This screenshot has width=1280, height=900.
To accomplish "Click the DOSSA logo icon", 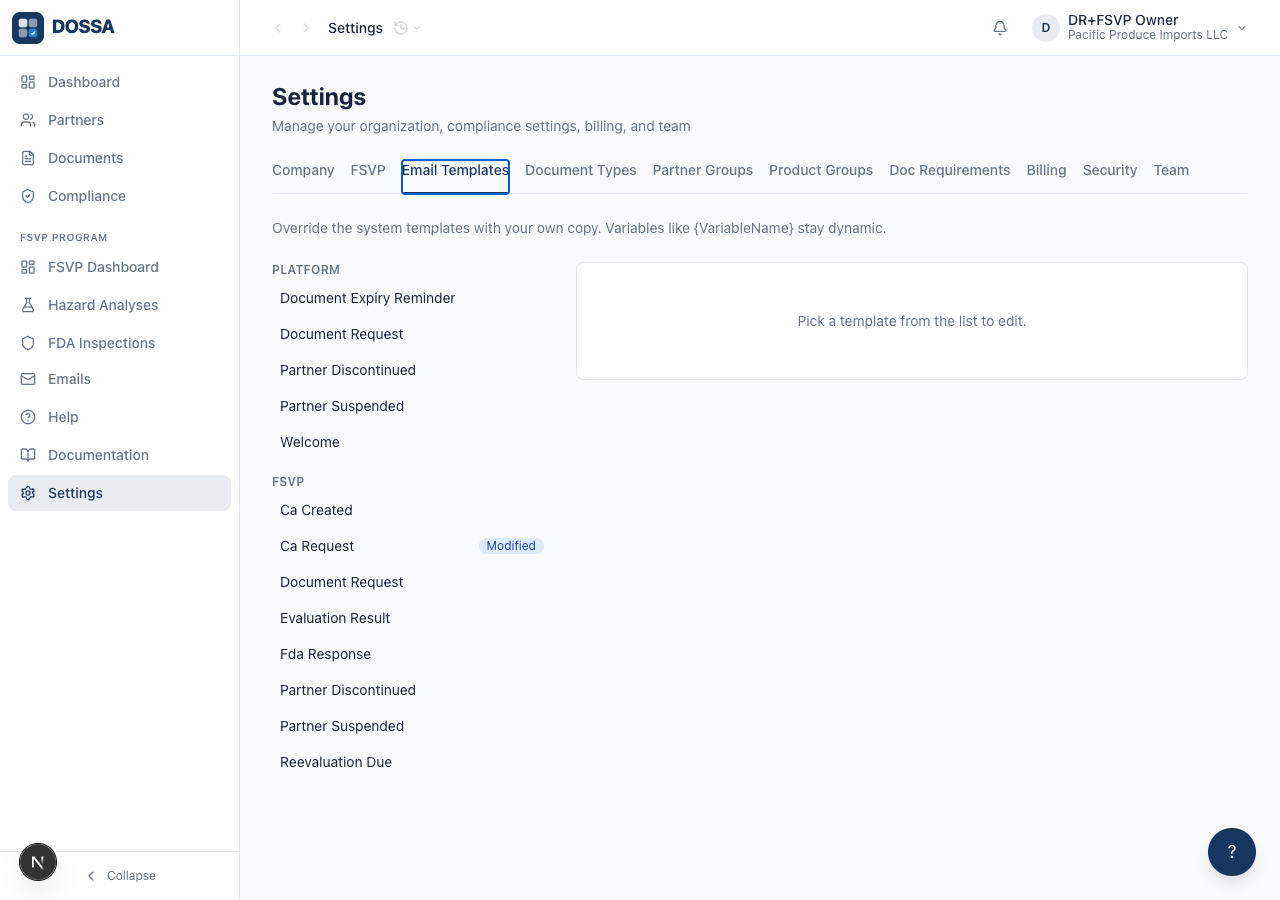I will 28,28.
